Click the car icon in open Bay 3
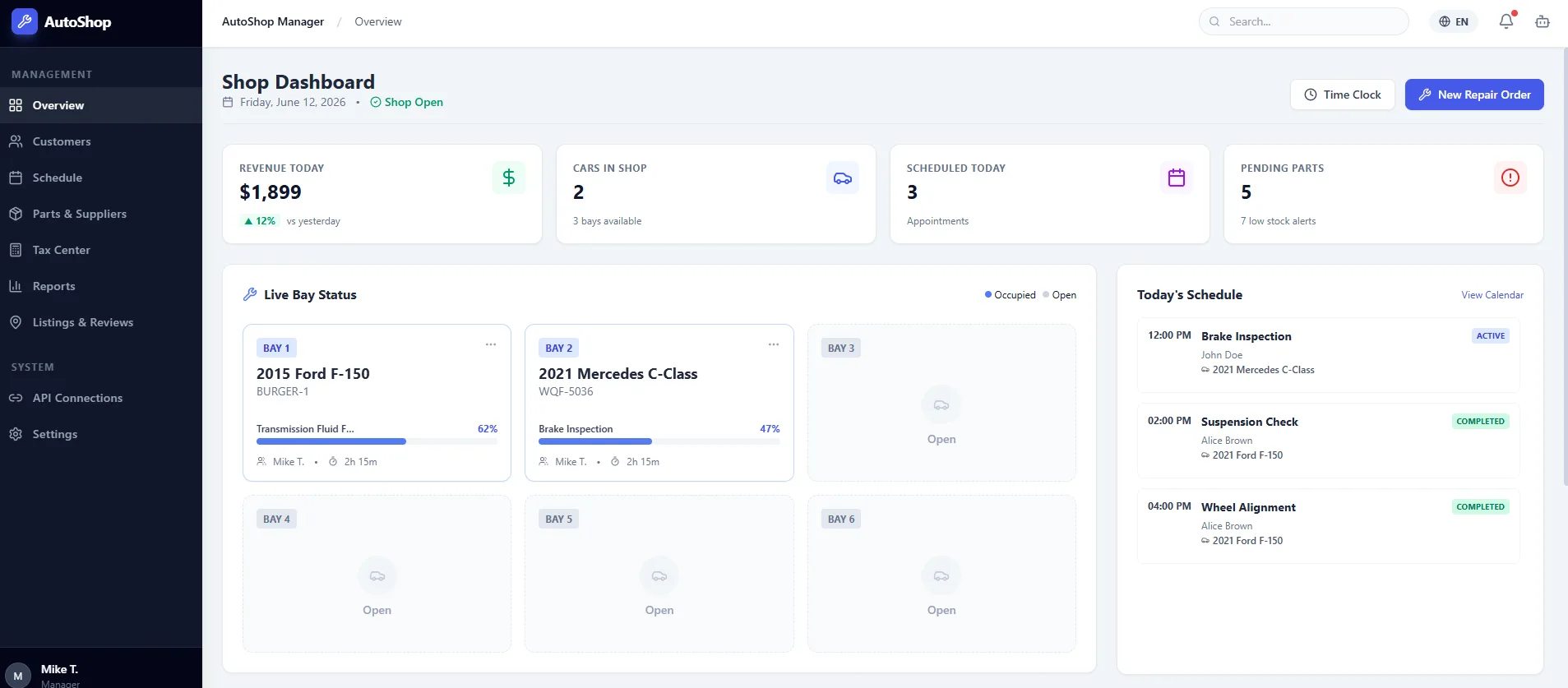This screenshot has height=688, width=1568. pyautogui.click(x=941, y=404)
